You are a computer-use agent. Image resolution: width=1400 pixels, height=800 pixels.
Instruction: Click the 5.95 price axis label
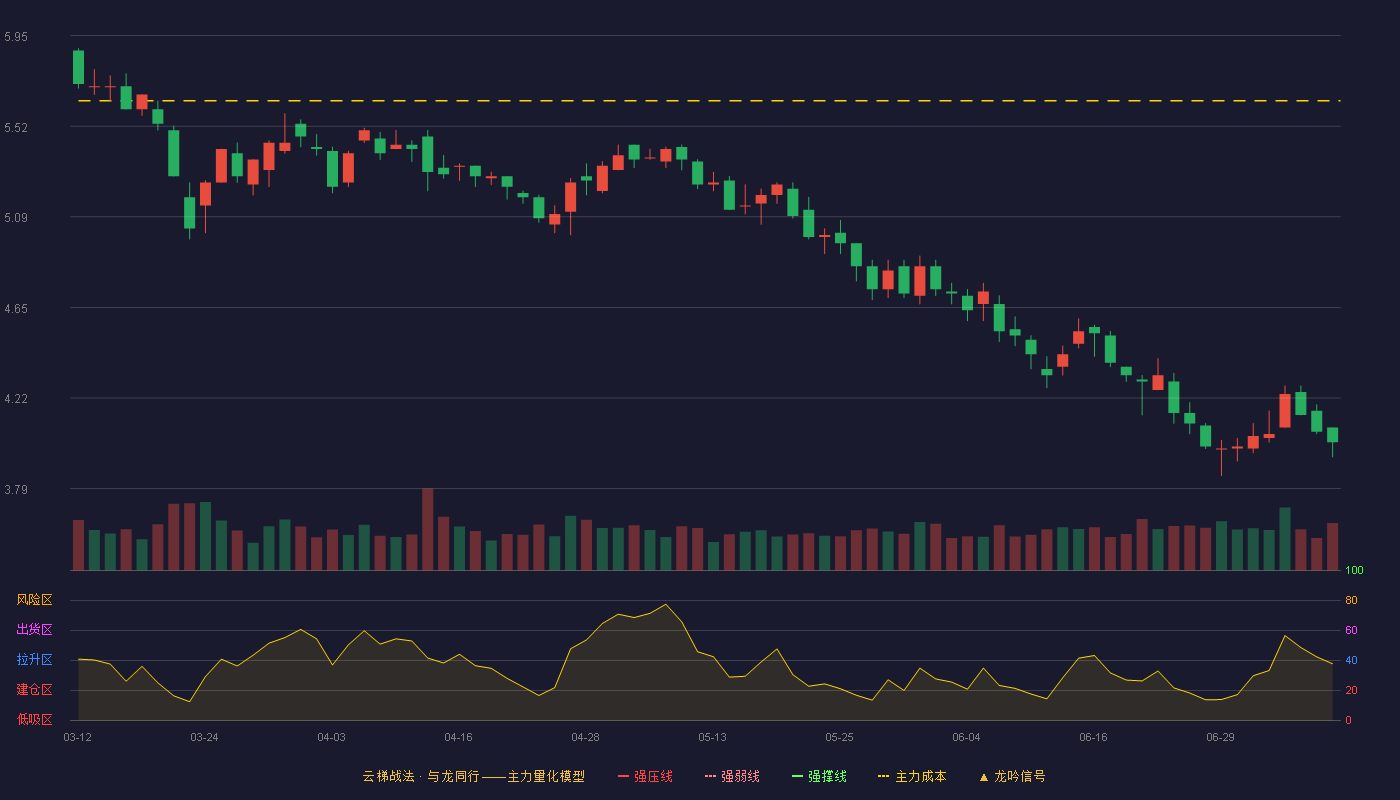[x=16, y=37]
